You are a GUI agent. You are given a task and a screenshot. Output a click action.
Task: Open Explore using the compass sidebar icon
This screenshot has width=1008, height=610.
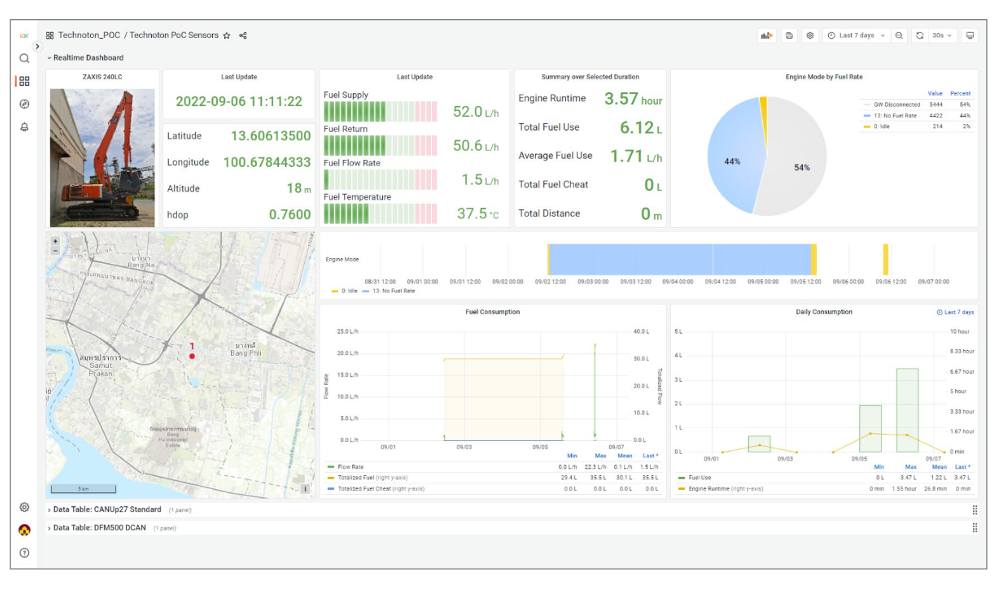24,103
